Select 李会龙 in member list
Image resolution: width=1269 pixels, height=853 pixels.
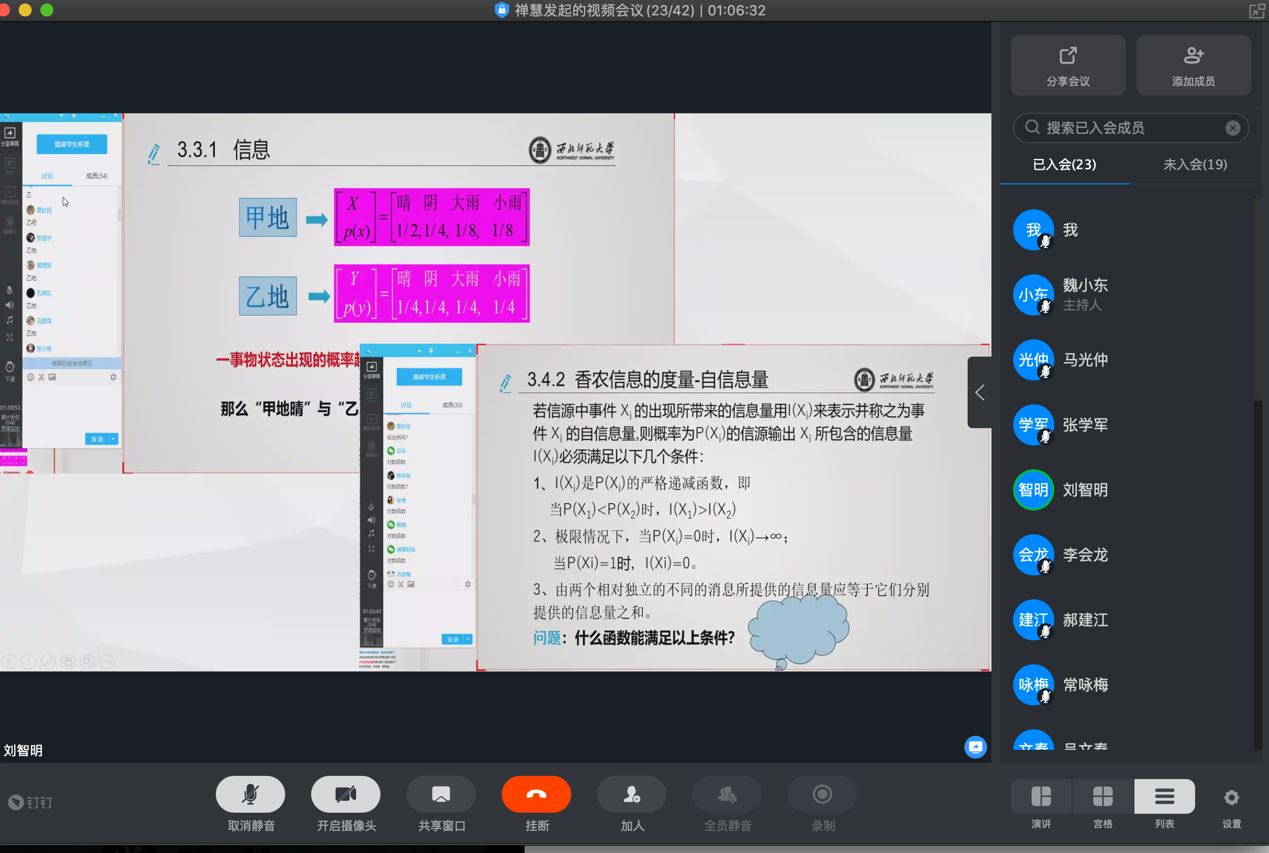pyautogui.click(x=1126, y=555)
